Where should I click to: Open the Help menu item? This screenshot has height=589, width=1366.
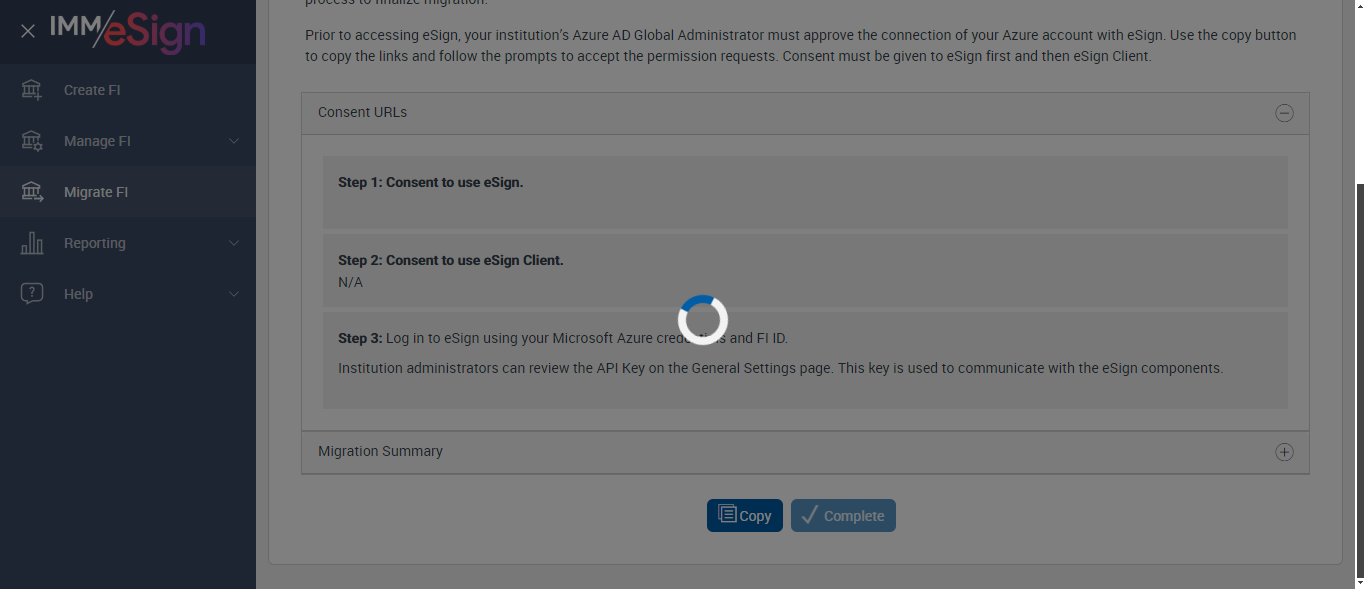128,294
